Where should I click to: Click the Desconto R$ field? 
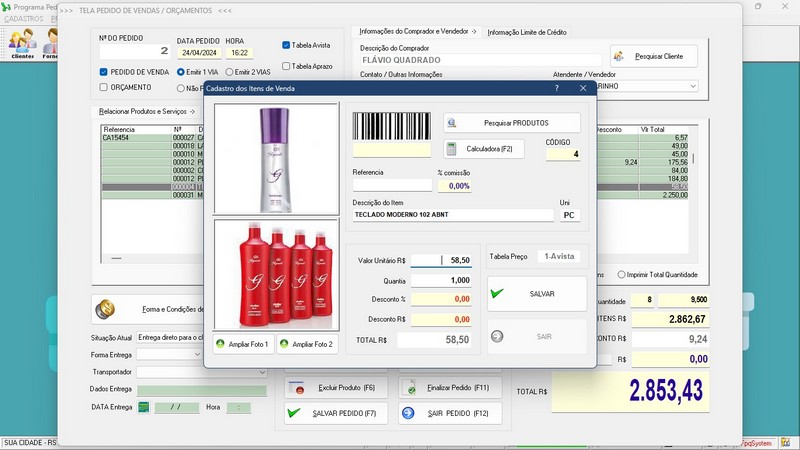(x=441, y=319)
